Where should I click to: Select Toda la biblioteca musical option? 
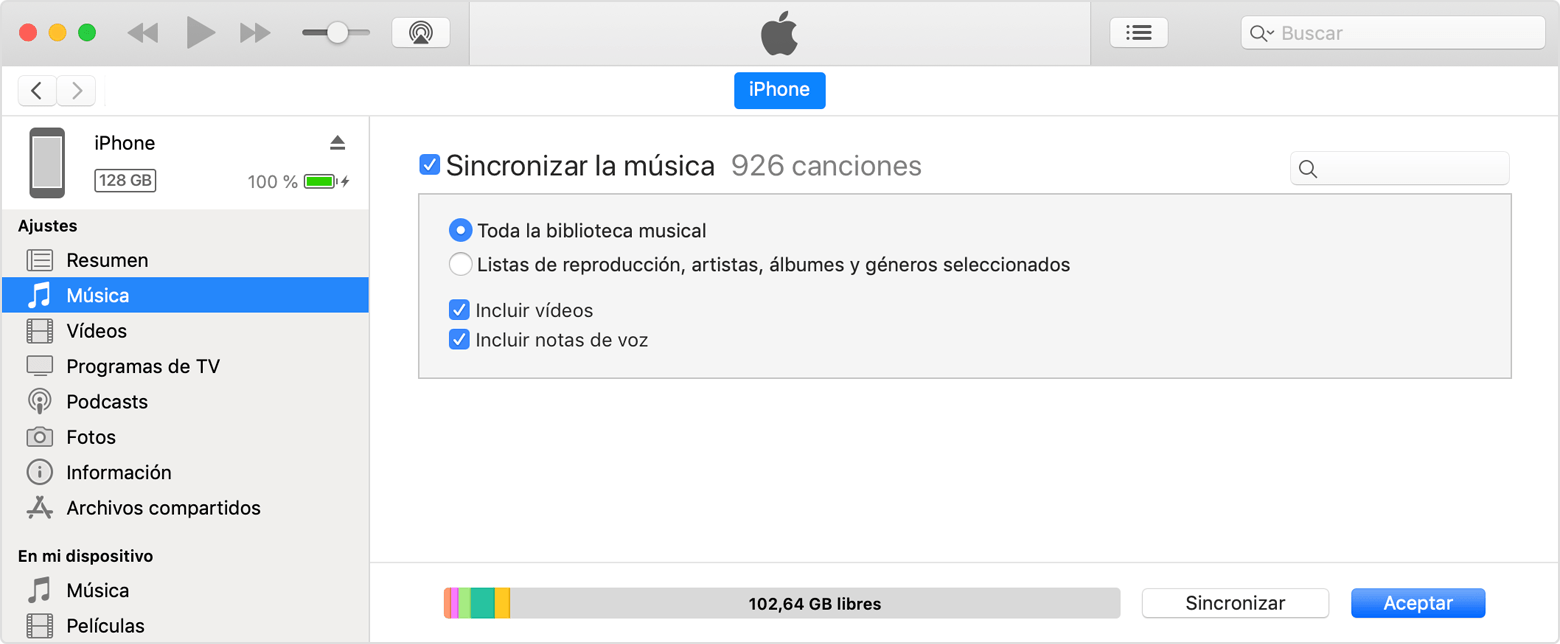point(460,231)
